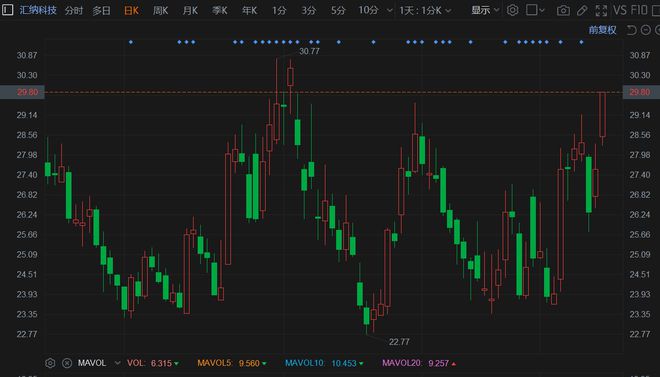Image resolution: width=660 pixels, height=377 pixels.
Task: Click the 汇纳科技 stock name
Action: click(x=38, y=10)
